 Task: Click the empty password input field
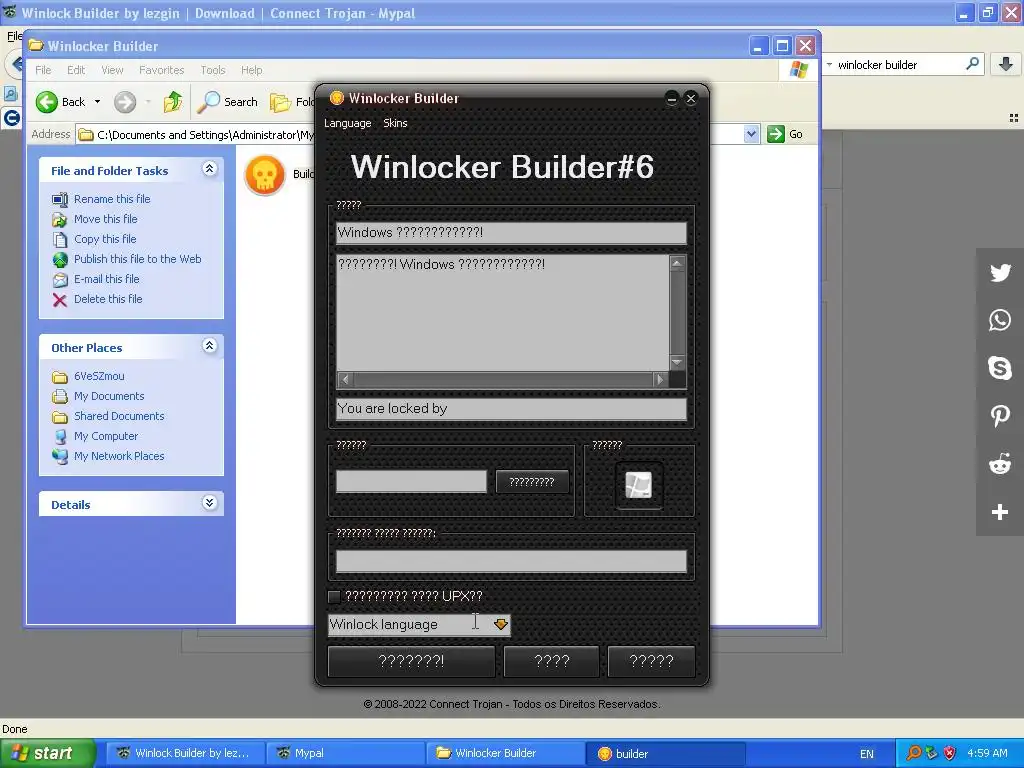411,482
